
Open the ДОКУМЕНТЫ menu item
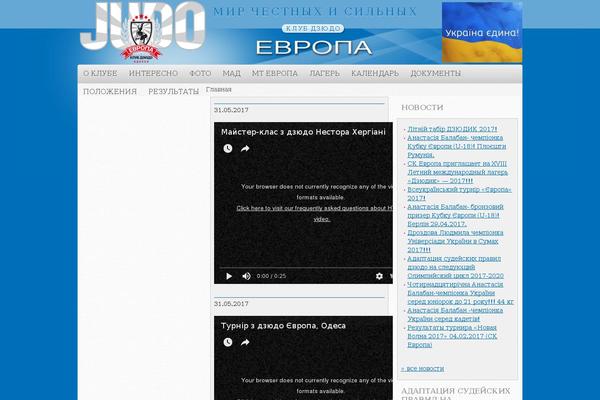pos(435,73)
